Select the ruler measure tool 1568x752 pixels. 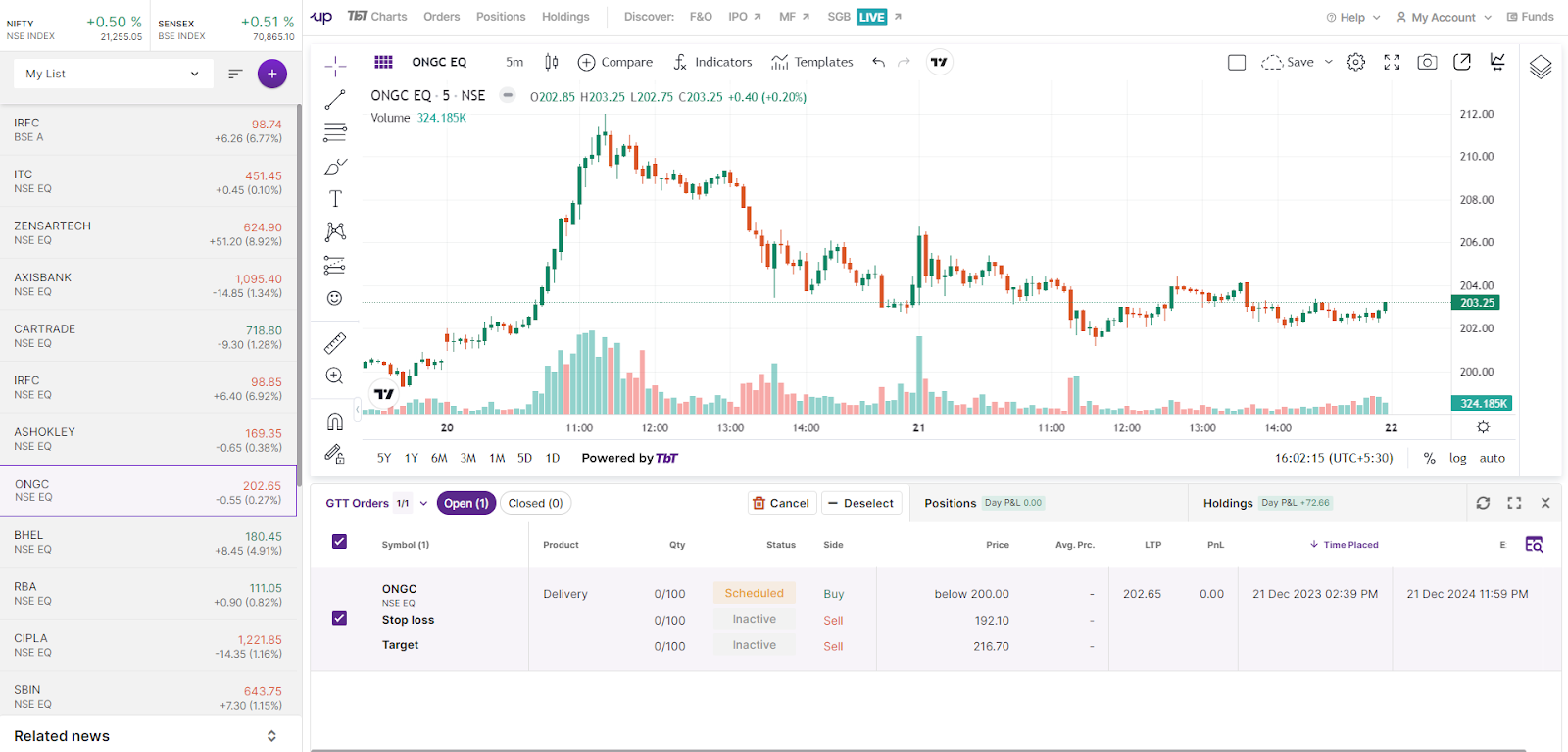(x=335, y=343)
